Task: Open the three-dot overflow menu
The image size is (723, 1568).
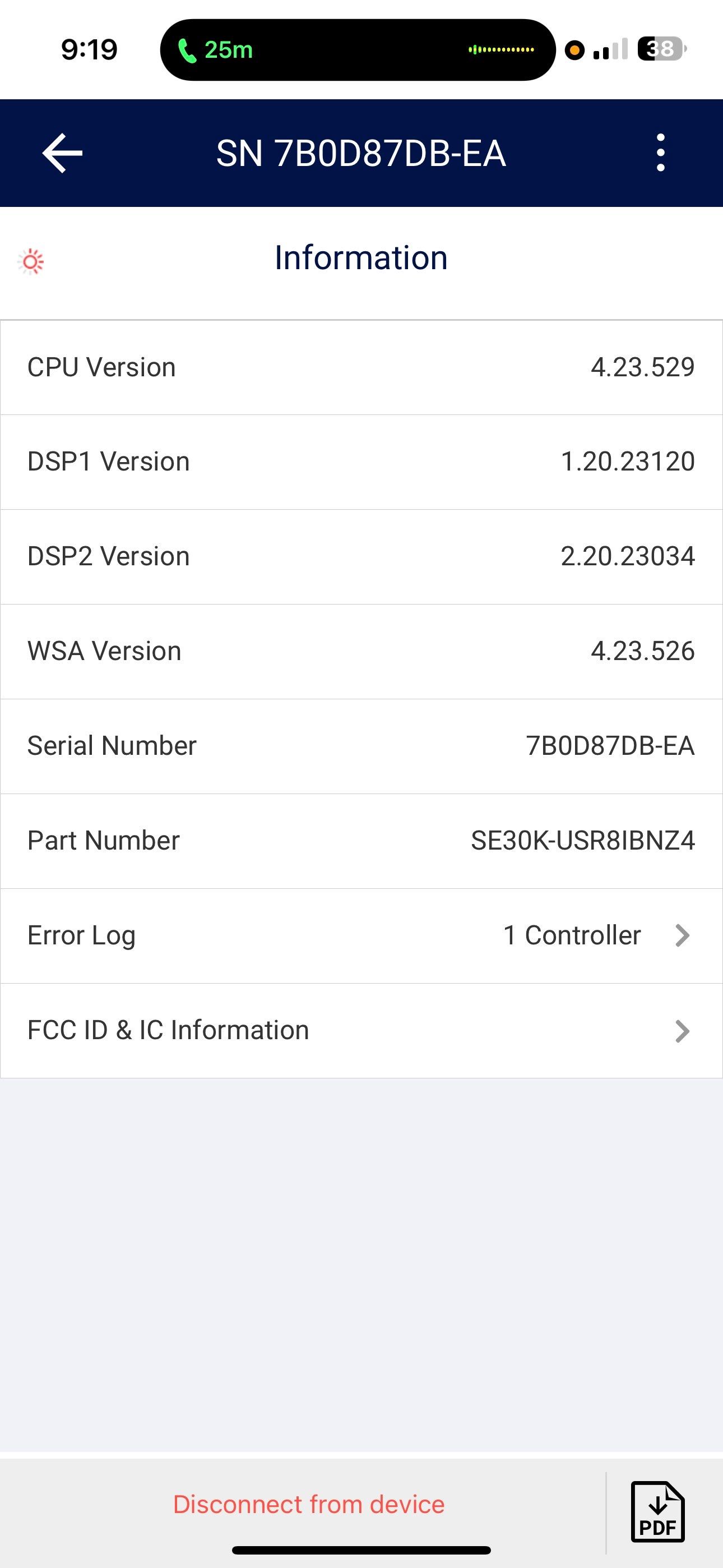Action: click(x=660, y=153)
